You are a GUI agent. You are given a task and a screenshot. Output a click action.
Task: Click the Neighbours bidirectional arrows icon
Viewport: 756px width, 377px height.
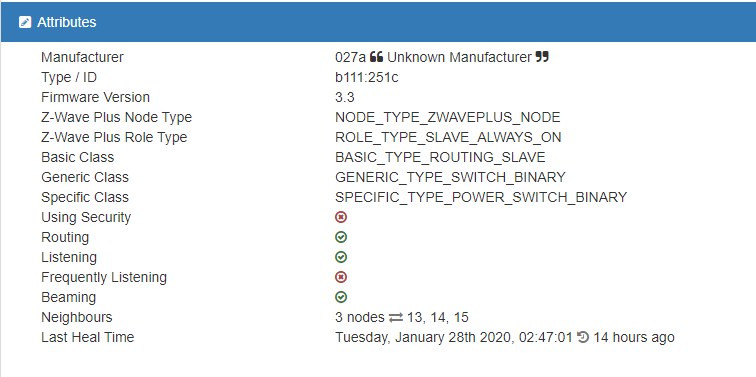pos(396,318)
